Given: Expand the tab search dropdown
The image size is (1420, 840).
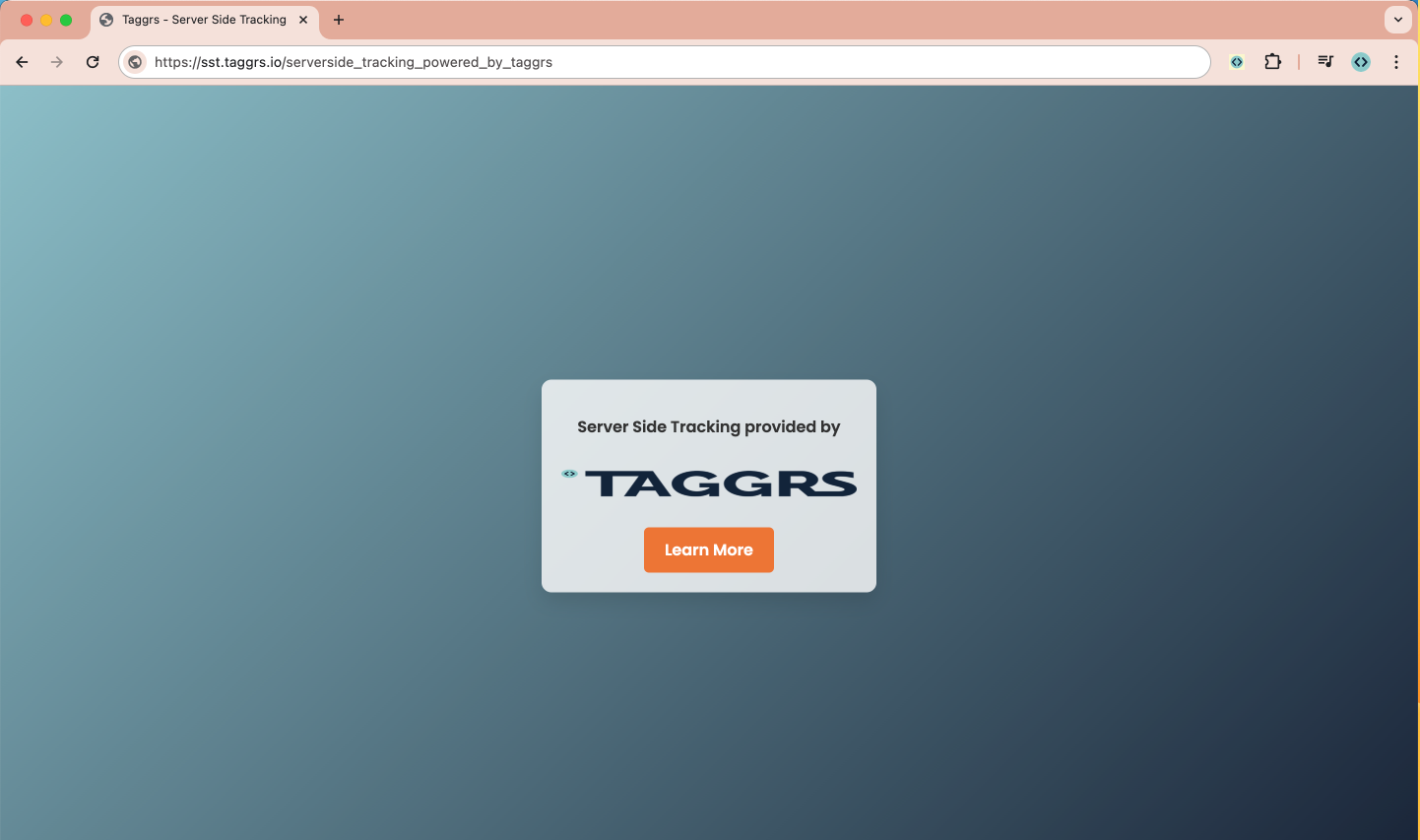Looking at the screenshot, I should (x=1398, y=20).
